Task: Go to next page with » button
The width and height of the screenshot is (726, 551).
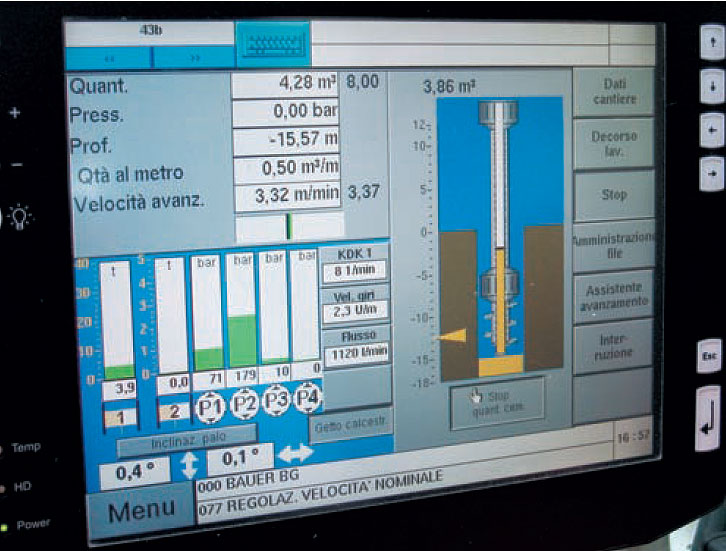Action: tap(193, 59)
